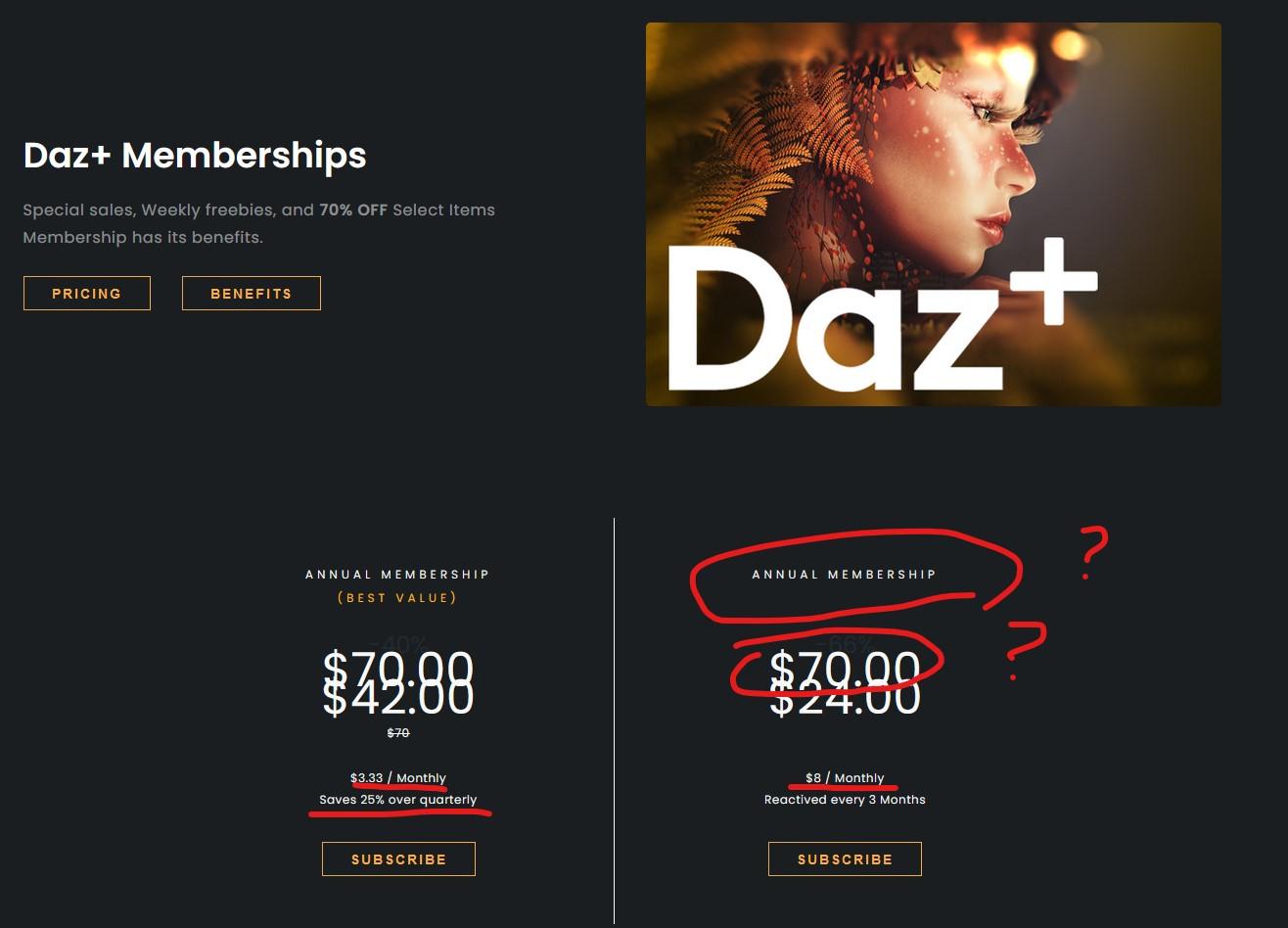The image size is (1288, 928).
Task: Select the "(BEST VALUE)" orange label
Action: pos(397,597)
